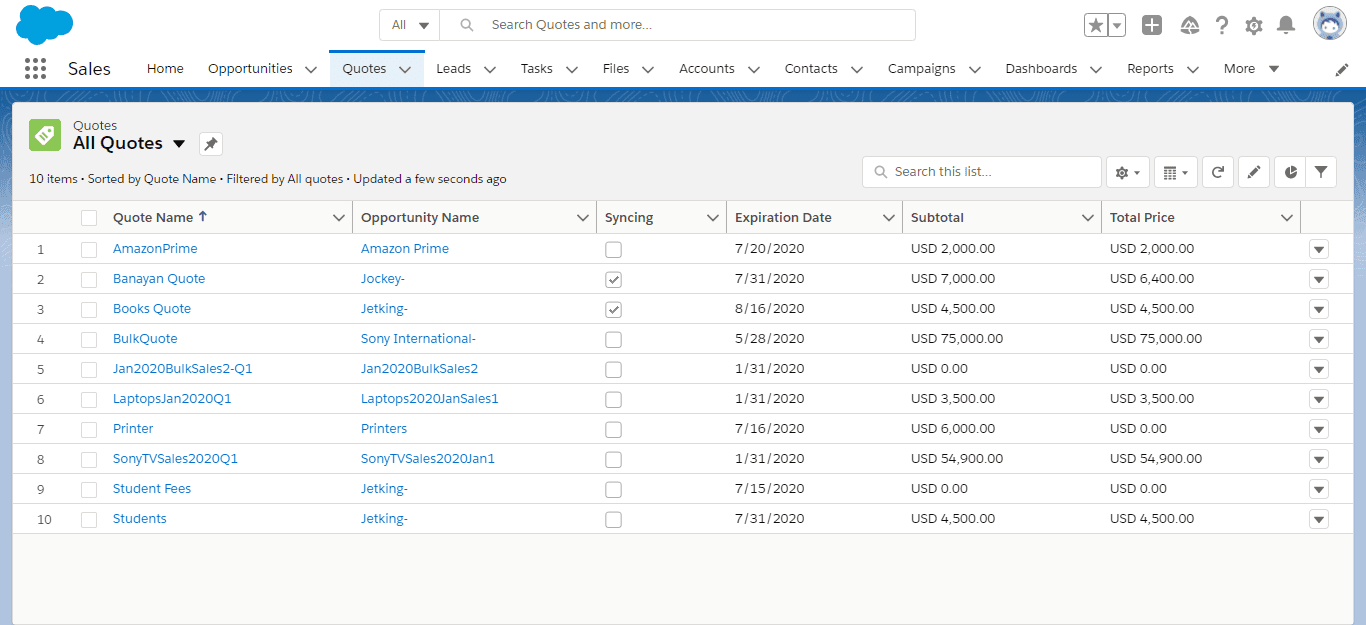Expand the Quotes tab chevron
The height and width of the screenshot is (625, 1366).
tap(405, 70)
